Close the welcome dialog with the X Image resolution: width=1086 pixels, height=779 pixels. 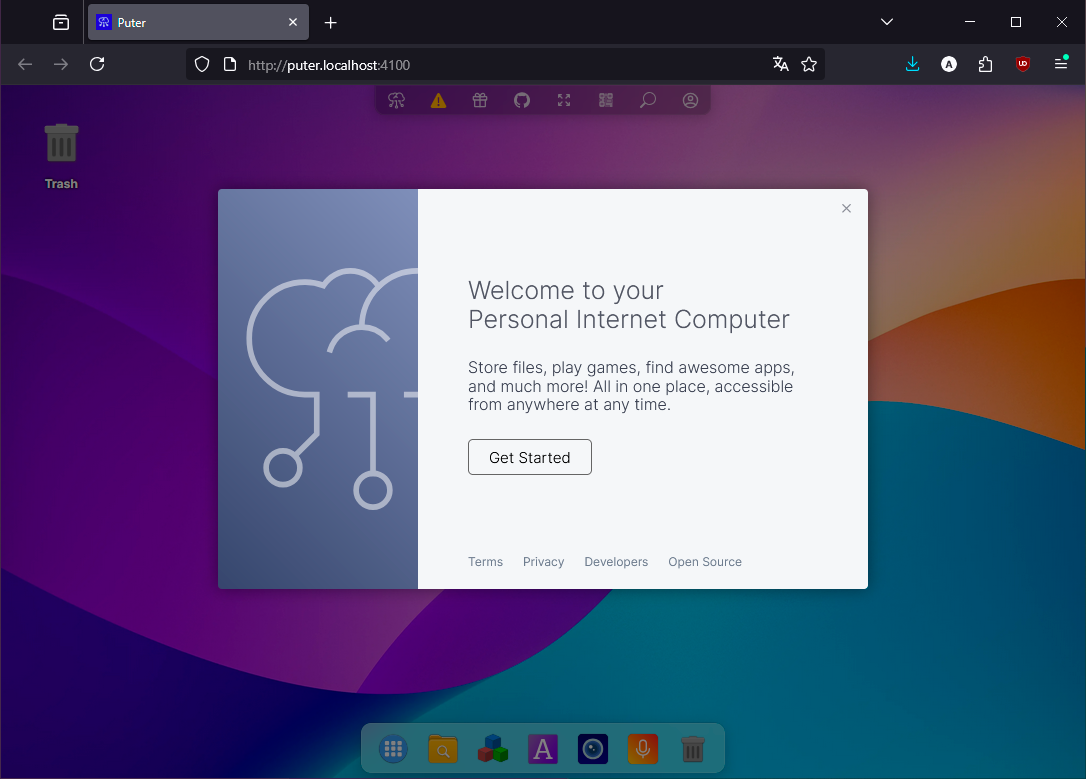[846, 208]
